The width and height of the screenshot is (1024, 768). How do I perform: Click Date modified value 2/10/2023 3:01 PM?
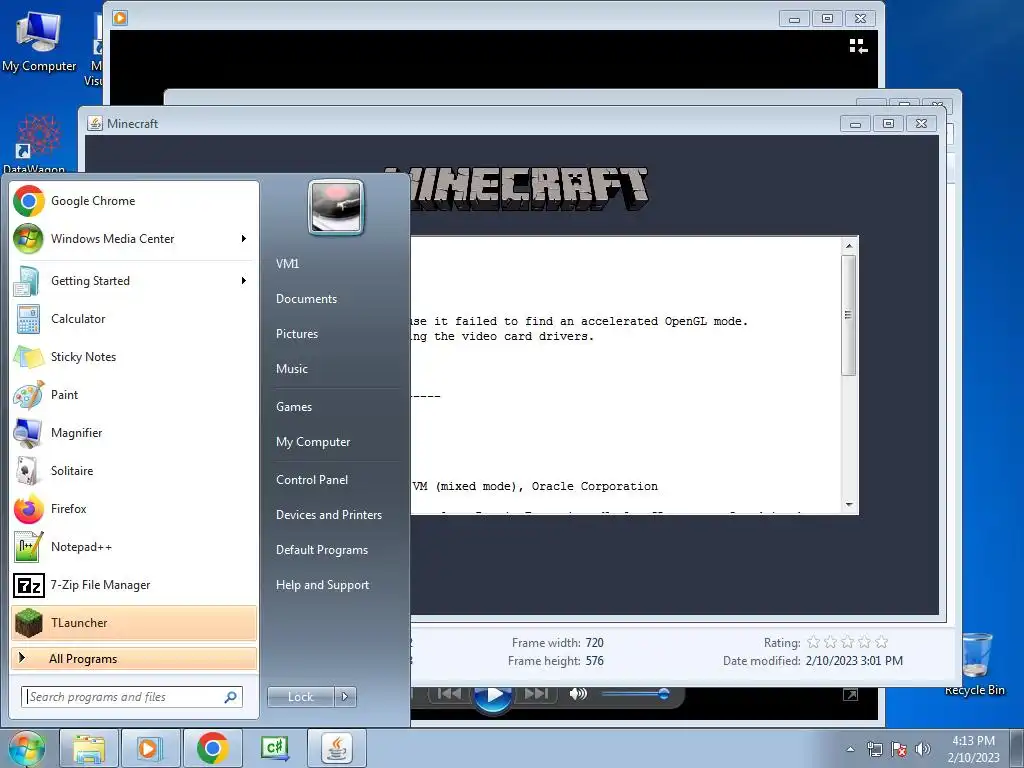coord(854,661)
